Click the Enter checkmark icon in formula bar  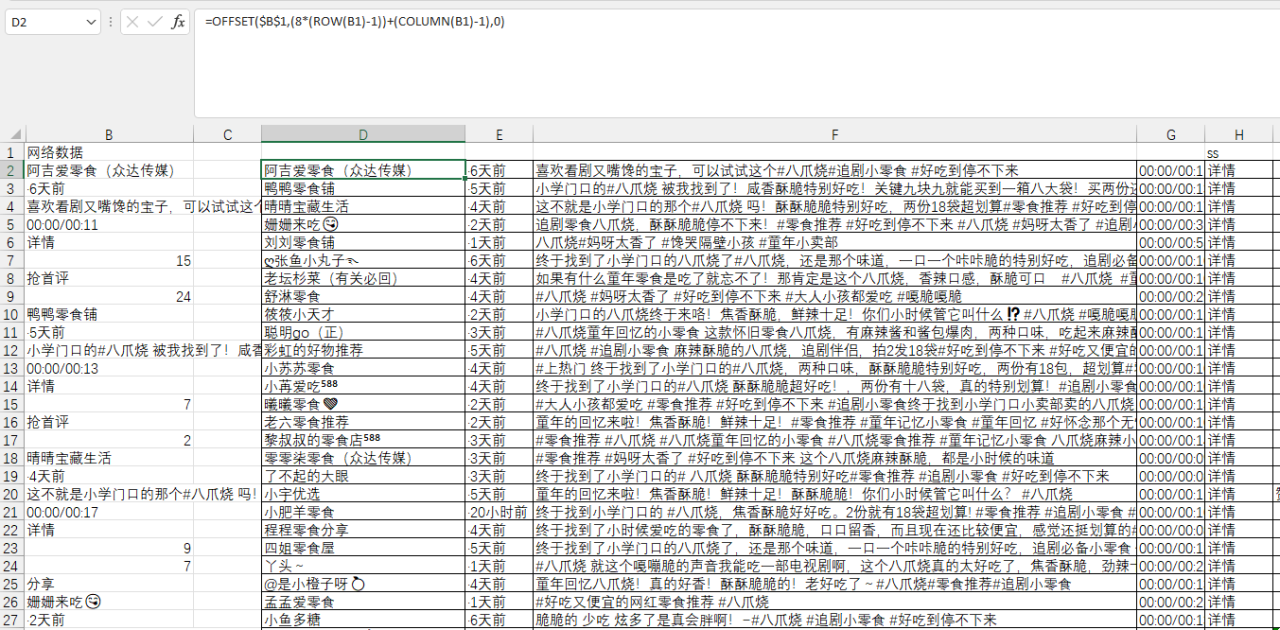pyautogui.click(x=155, y=22)
